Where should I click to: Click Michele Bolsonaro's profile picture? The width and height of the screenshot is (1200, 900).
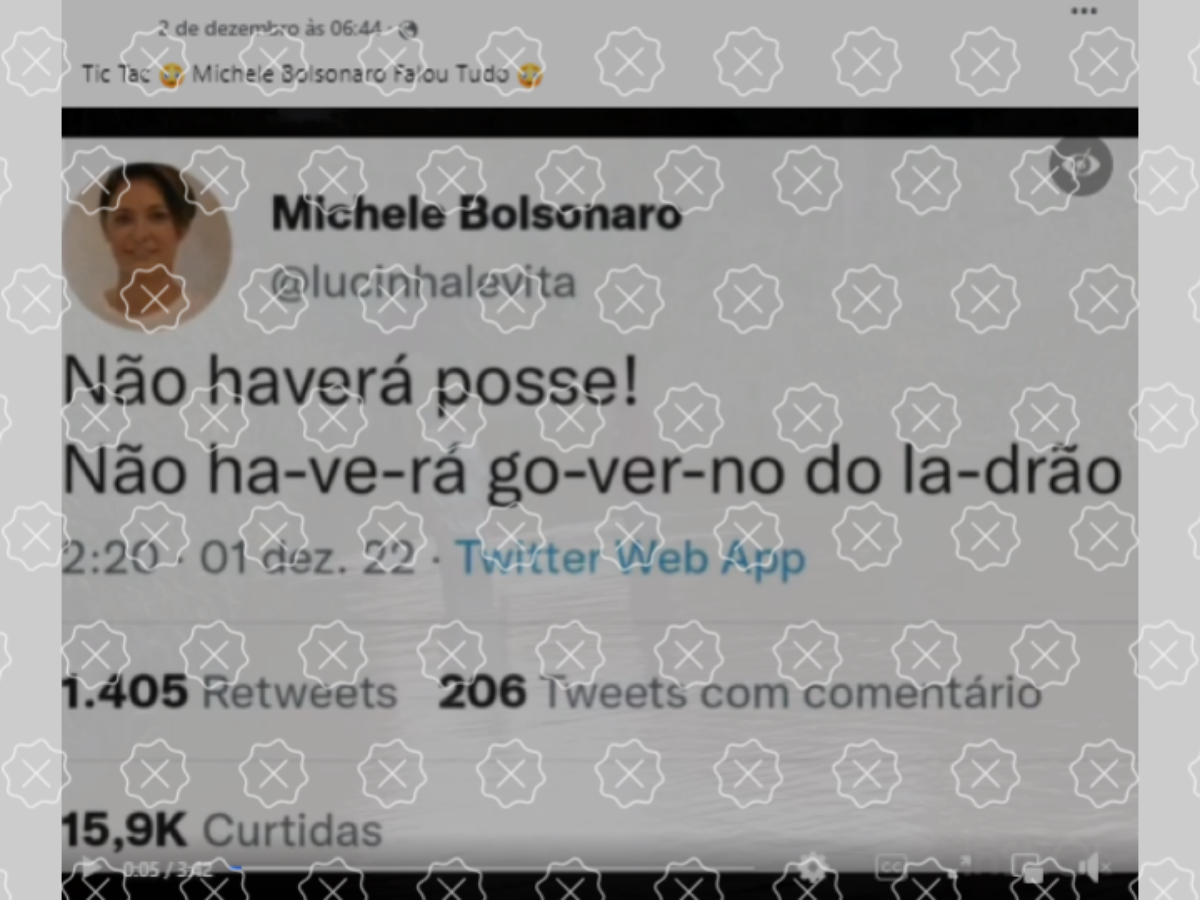coord(147,245)
